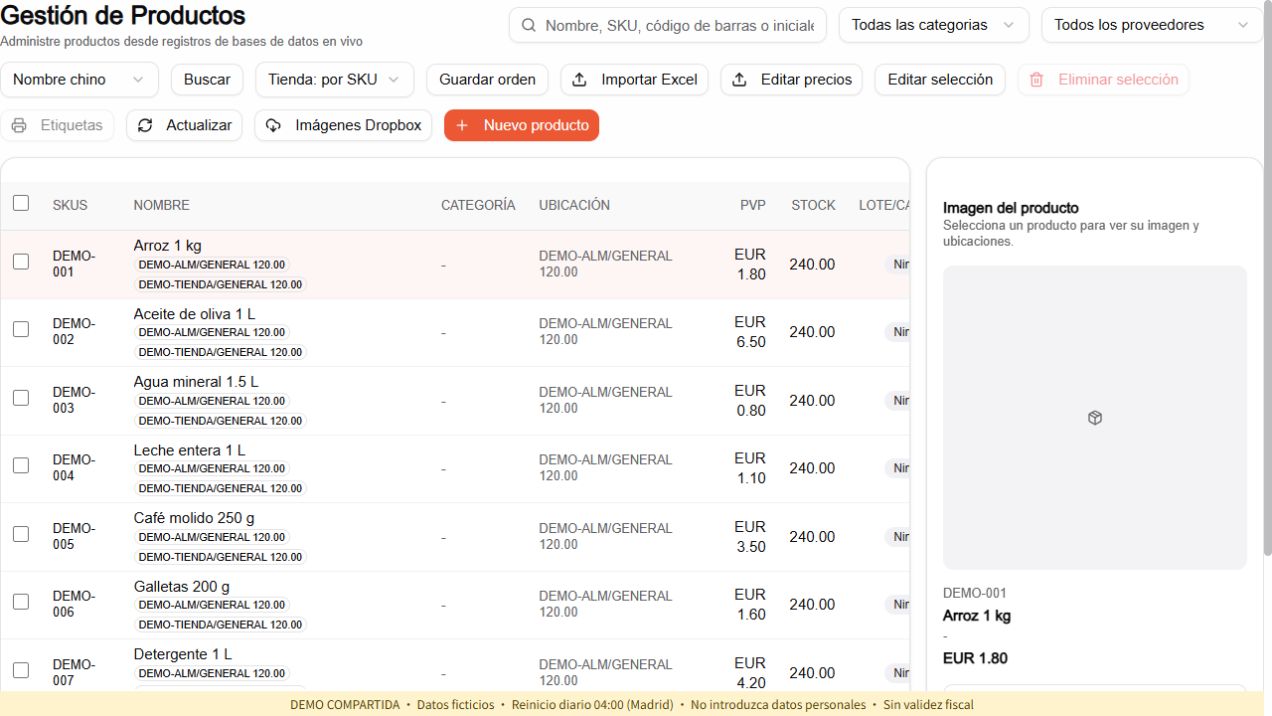Viewport: 1272px width, 716px height.
Task: Open the Todas las categorías dropdown
Action: pos(934,25)
